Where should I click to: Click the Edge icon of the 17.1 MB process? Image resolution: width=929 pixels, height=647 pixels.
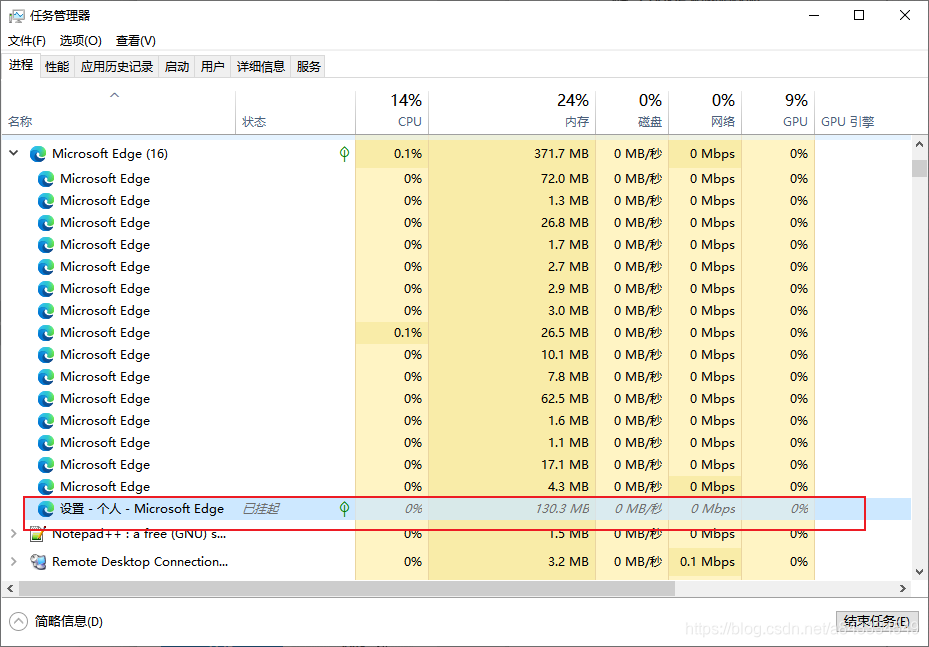(x=46, y=465)
